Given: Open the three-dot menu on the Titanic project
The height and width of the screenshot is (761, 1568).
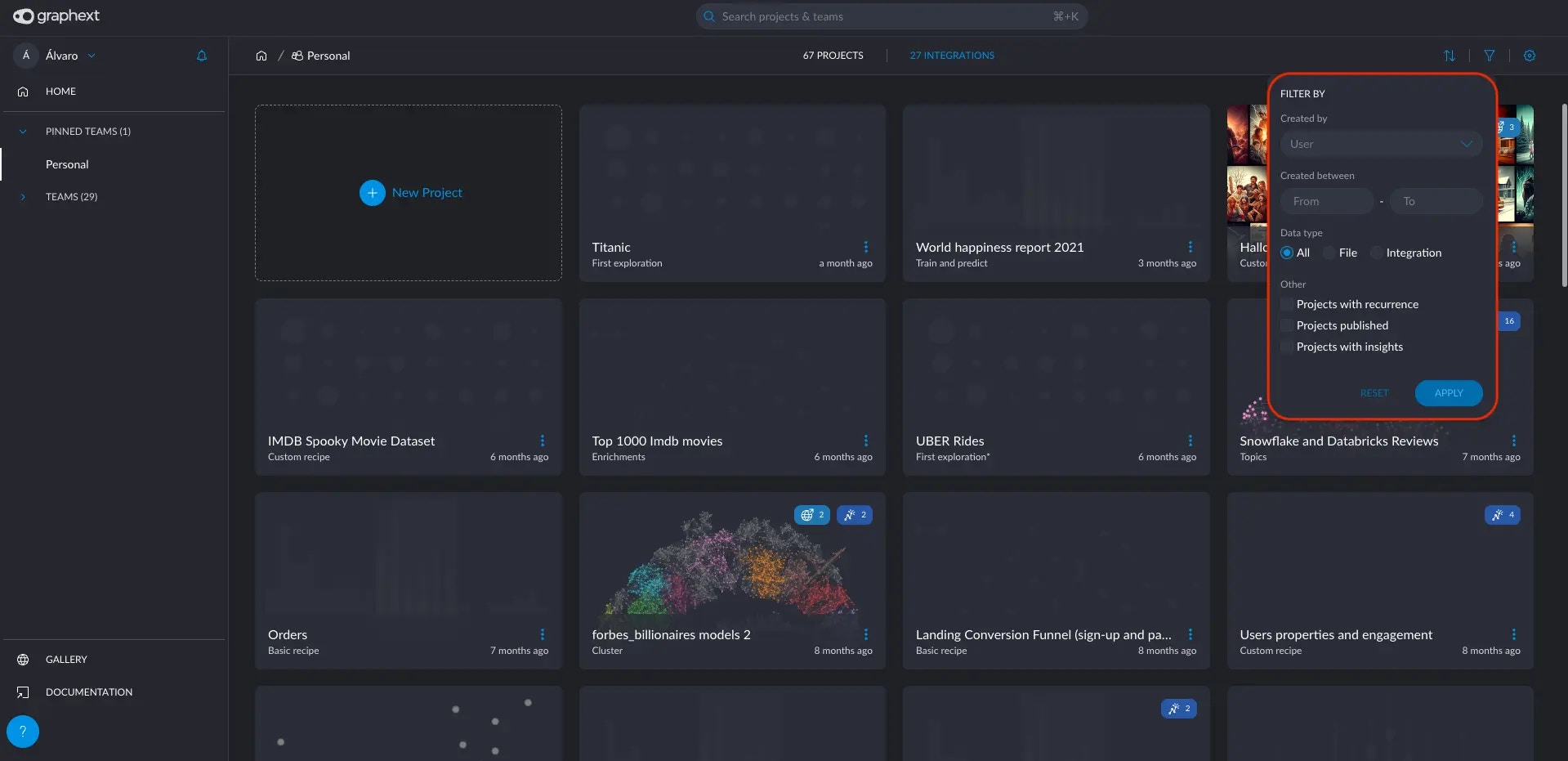Looking at the screenshot, I should point(866,248).
